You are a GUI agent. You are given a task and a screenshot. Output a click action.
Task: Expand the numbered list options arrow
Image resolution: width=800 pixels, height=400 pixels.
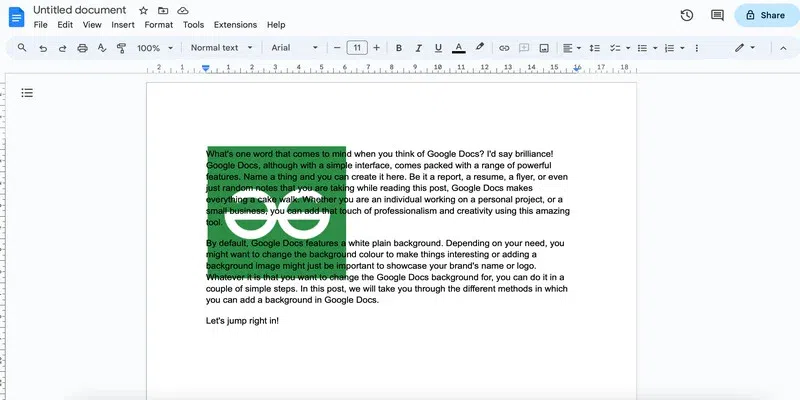coord(682,48)
